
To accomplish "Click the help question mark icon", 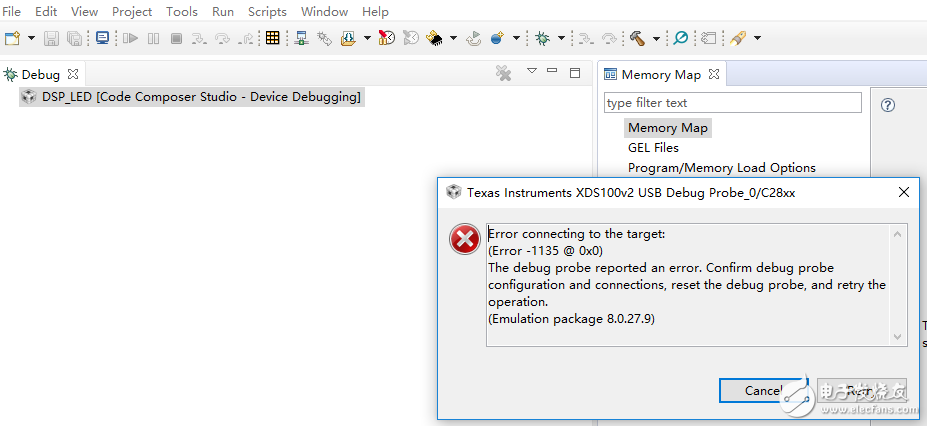I will coord(887,105).
